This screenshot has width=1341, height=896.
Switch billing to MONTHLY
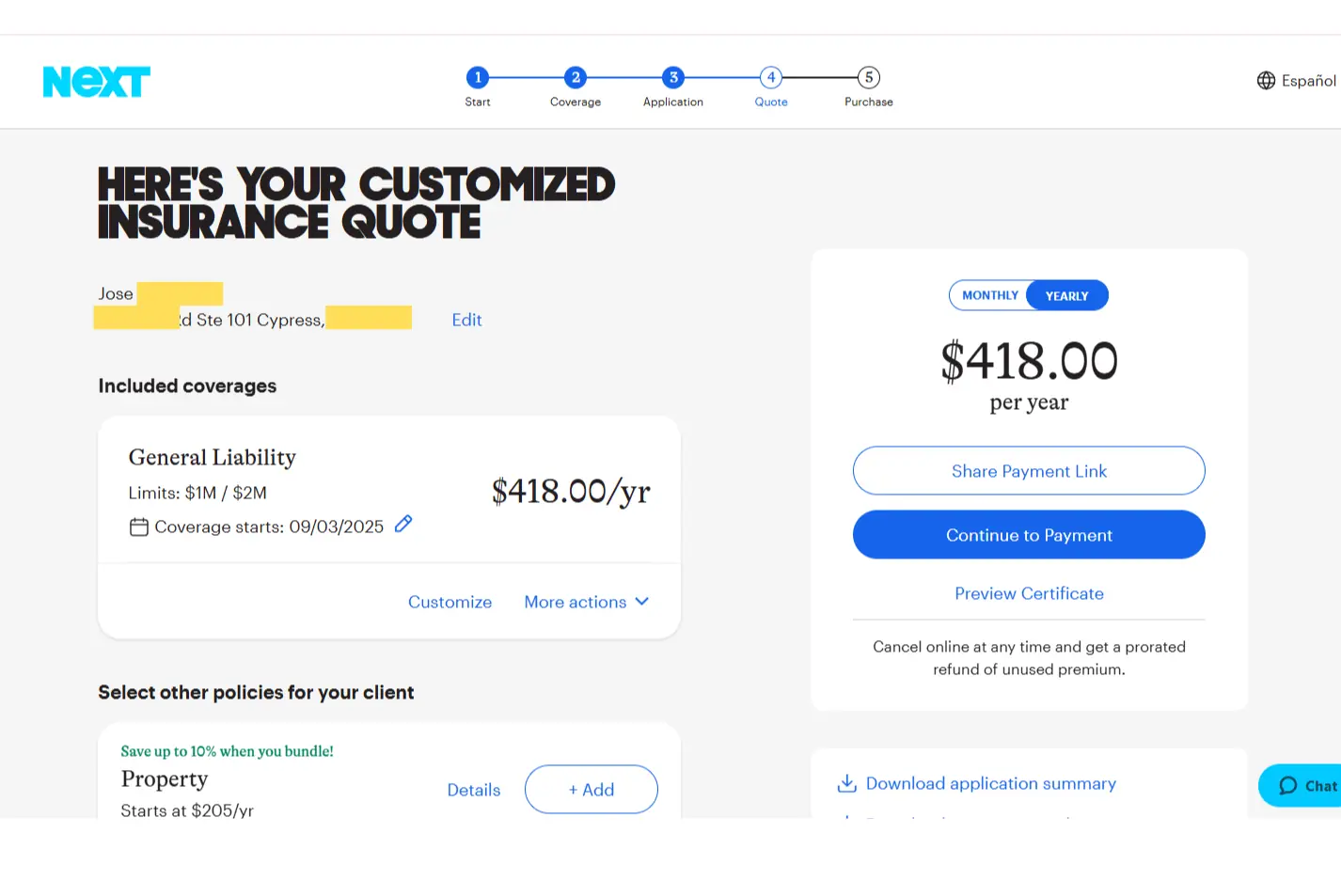coord(989,295)
